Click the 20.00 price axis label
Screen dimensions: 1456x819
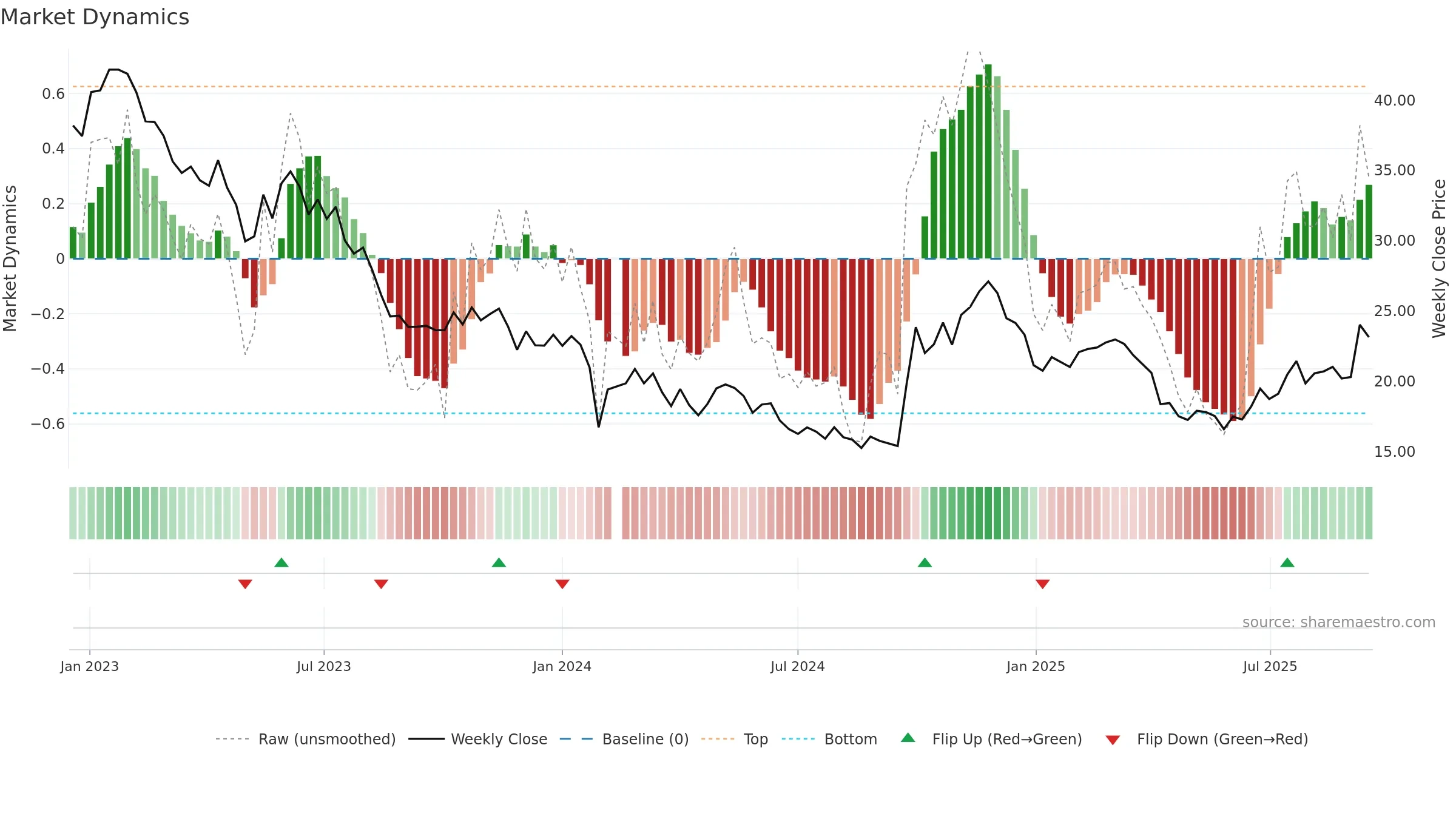point(1395,382)
